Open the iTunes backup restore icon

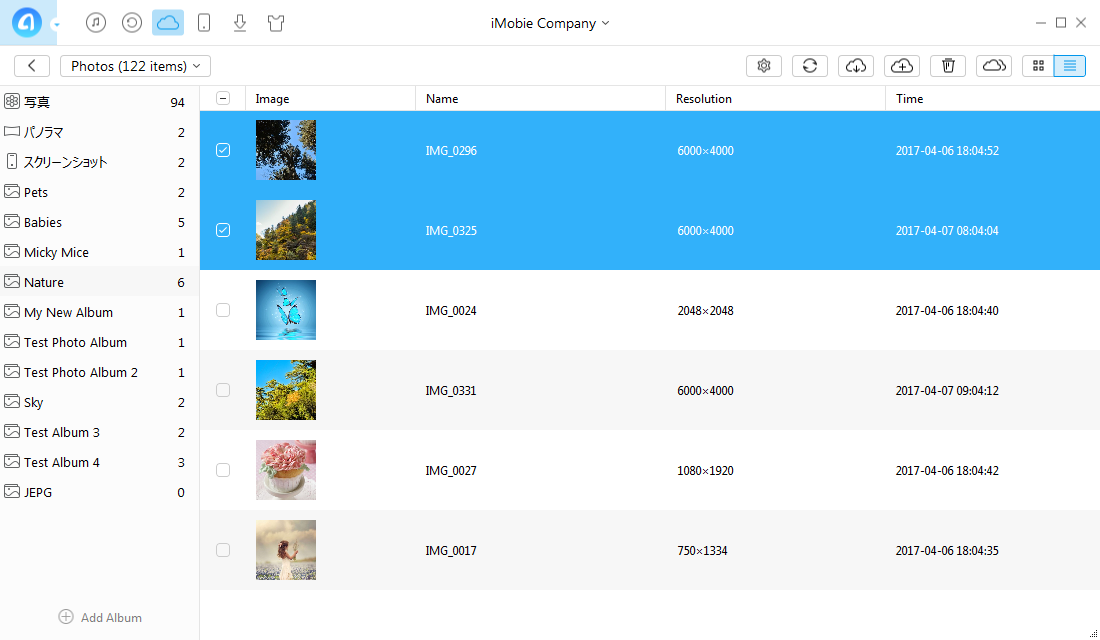[132, 22]
